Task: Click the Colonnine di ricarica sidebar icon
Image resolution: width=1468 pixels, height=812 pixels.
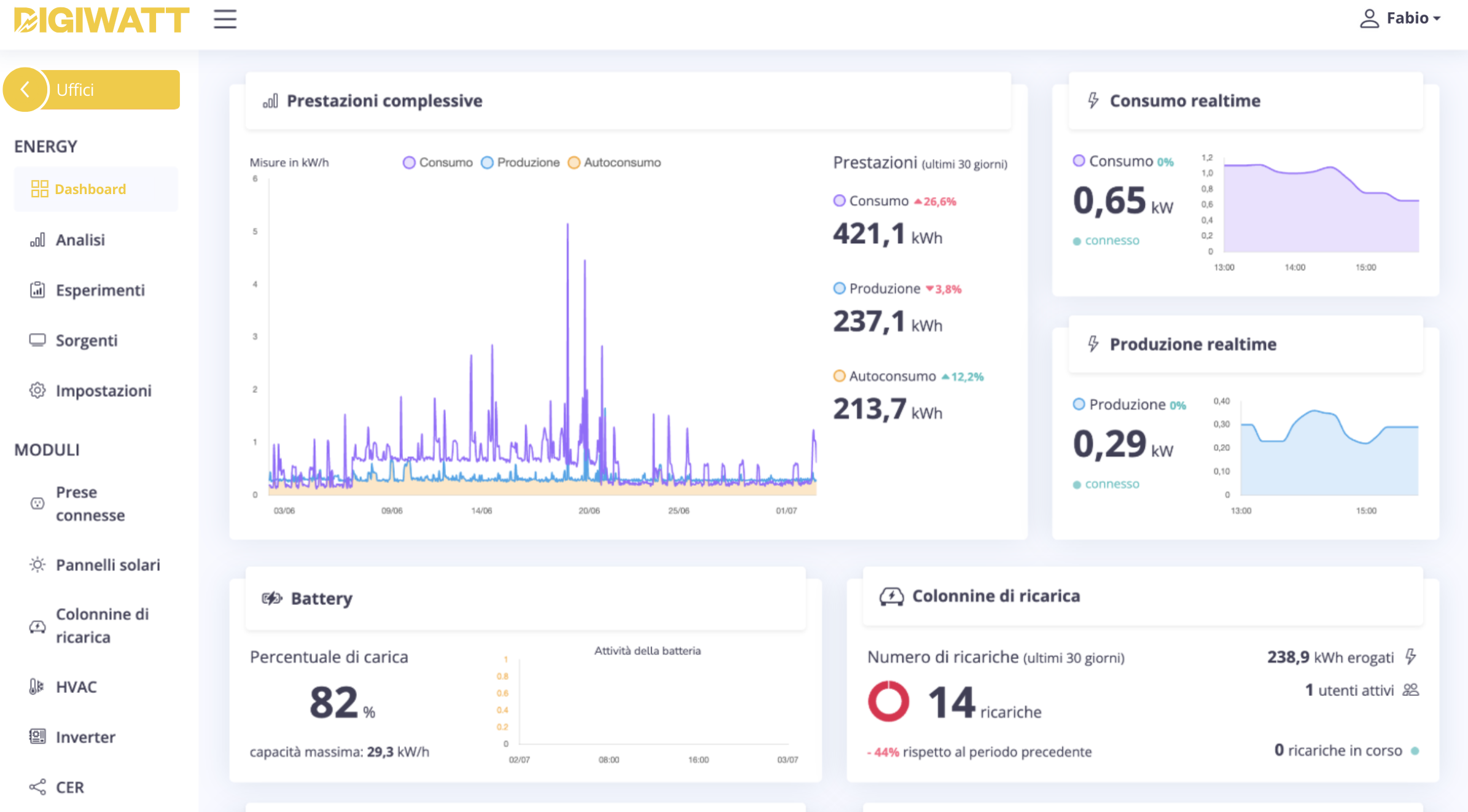Action: (37, 626)
